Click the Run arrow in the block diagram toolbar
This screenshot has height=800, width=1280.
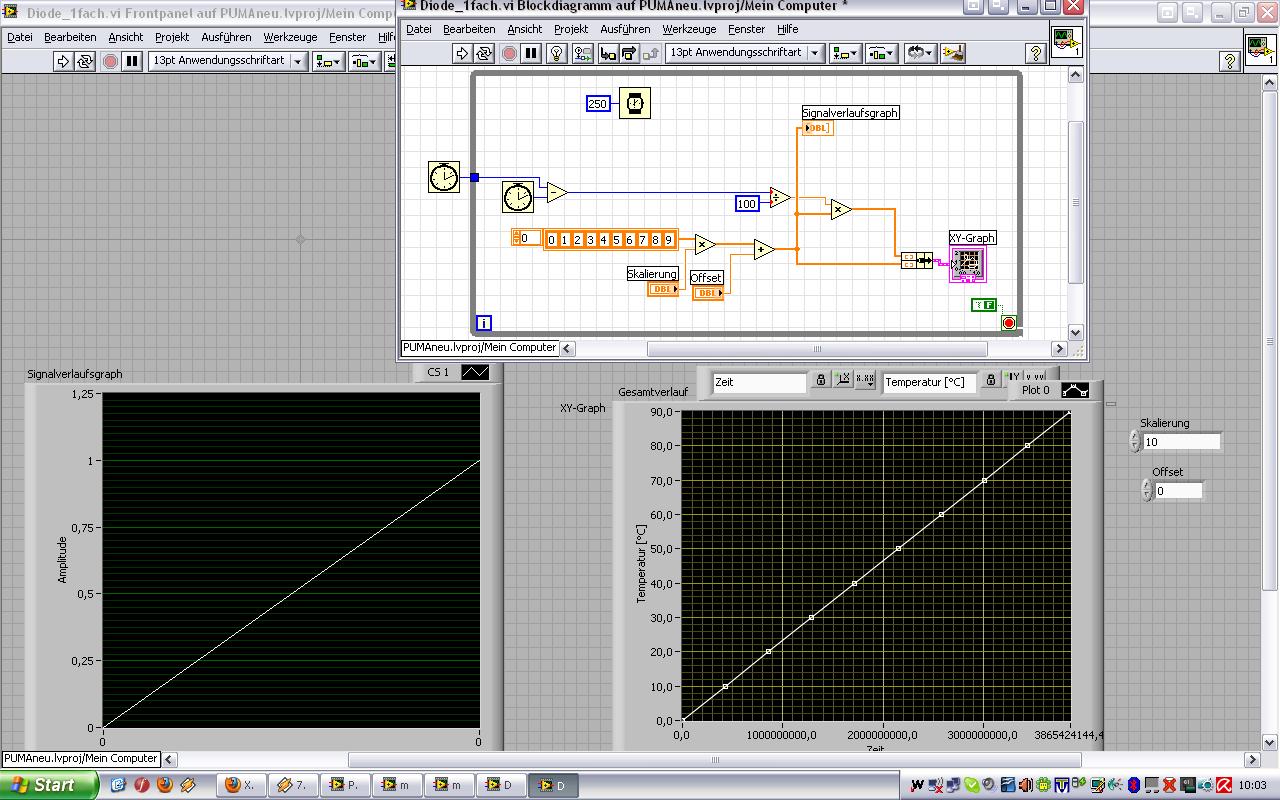coord(462,53)
